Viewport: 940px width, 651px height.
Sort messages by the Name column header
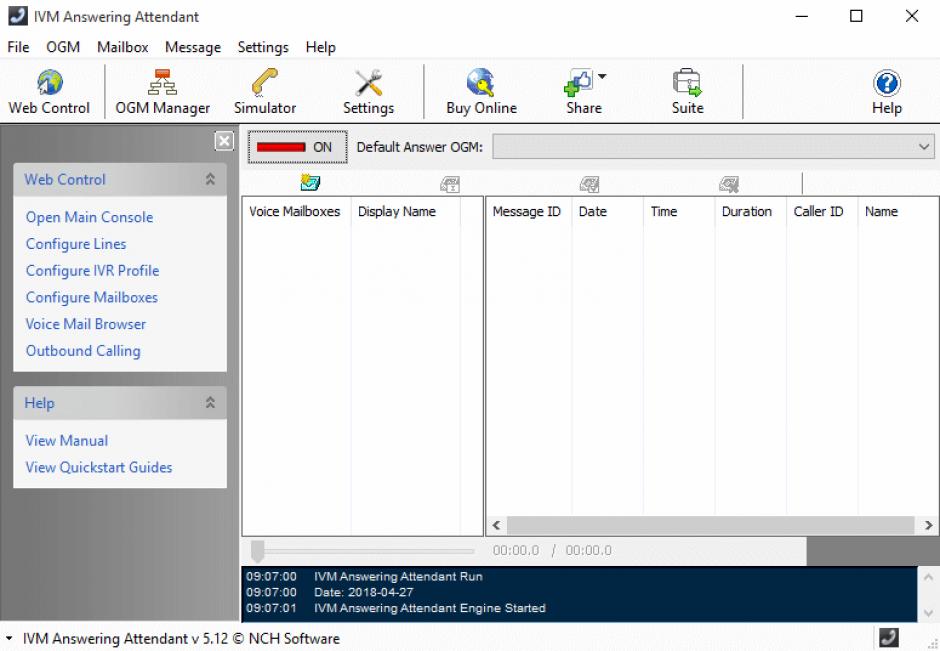[898, 212]
